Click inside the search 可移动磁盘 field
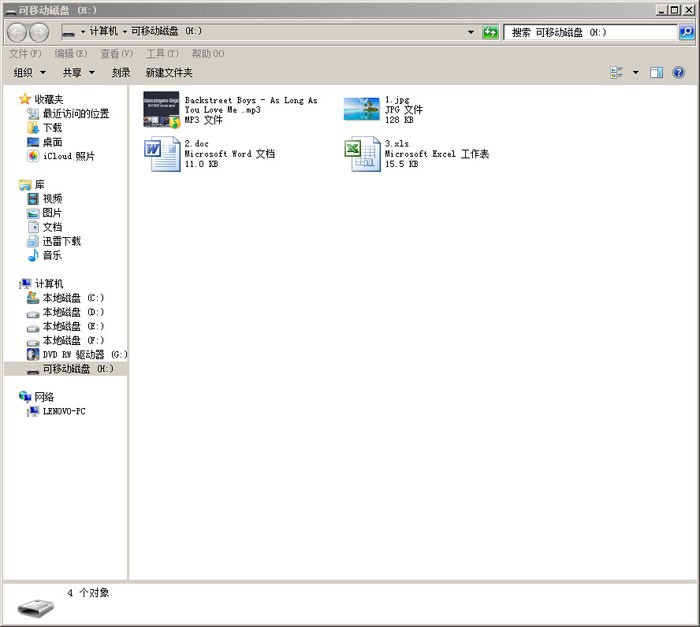This screenshot has width=700, height=627. click(590, 32)
